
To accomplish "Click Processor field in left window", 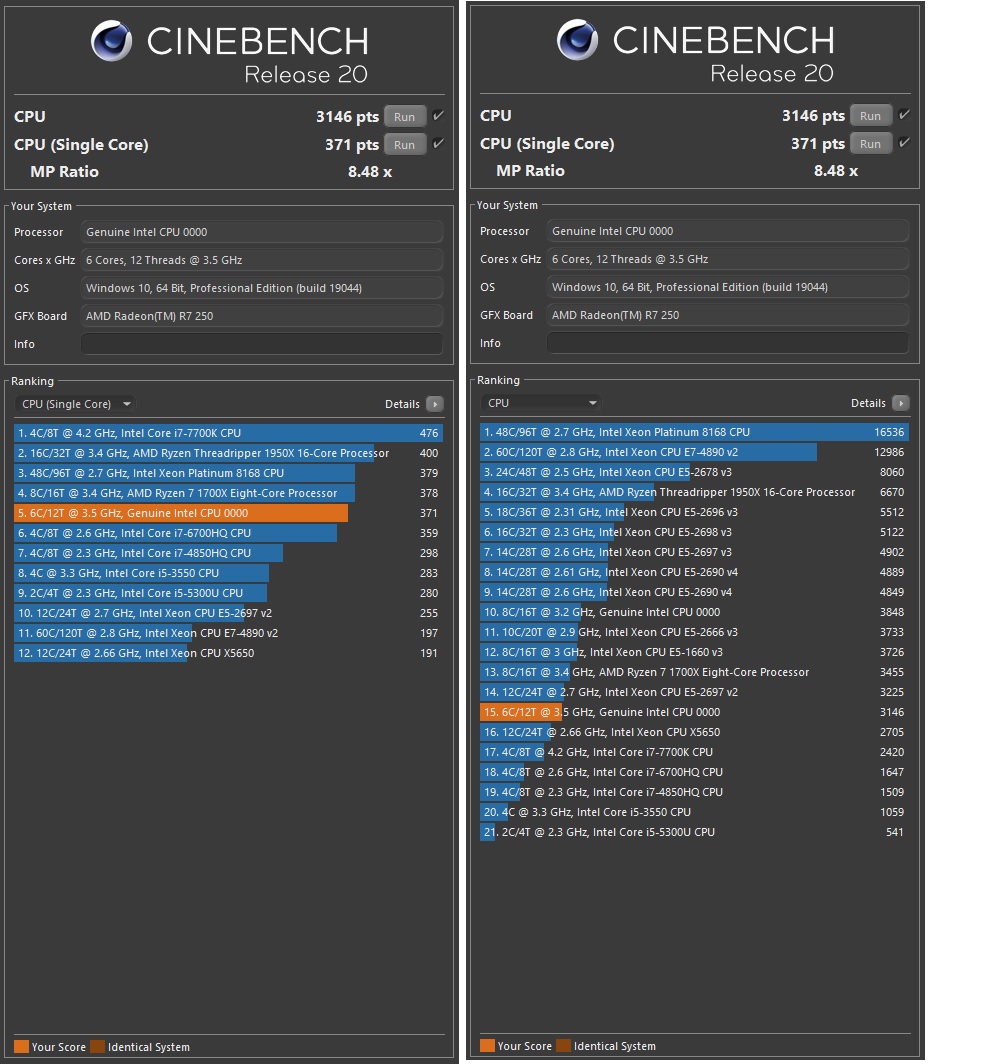I will [x=262, y=232].
